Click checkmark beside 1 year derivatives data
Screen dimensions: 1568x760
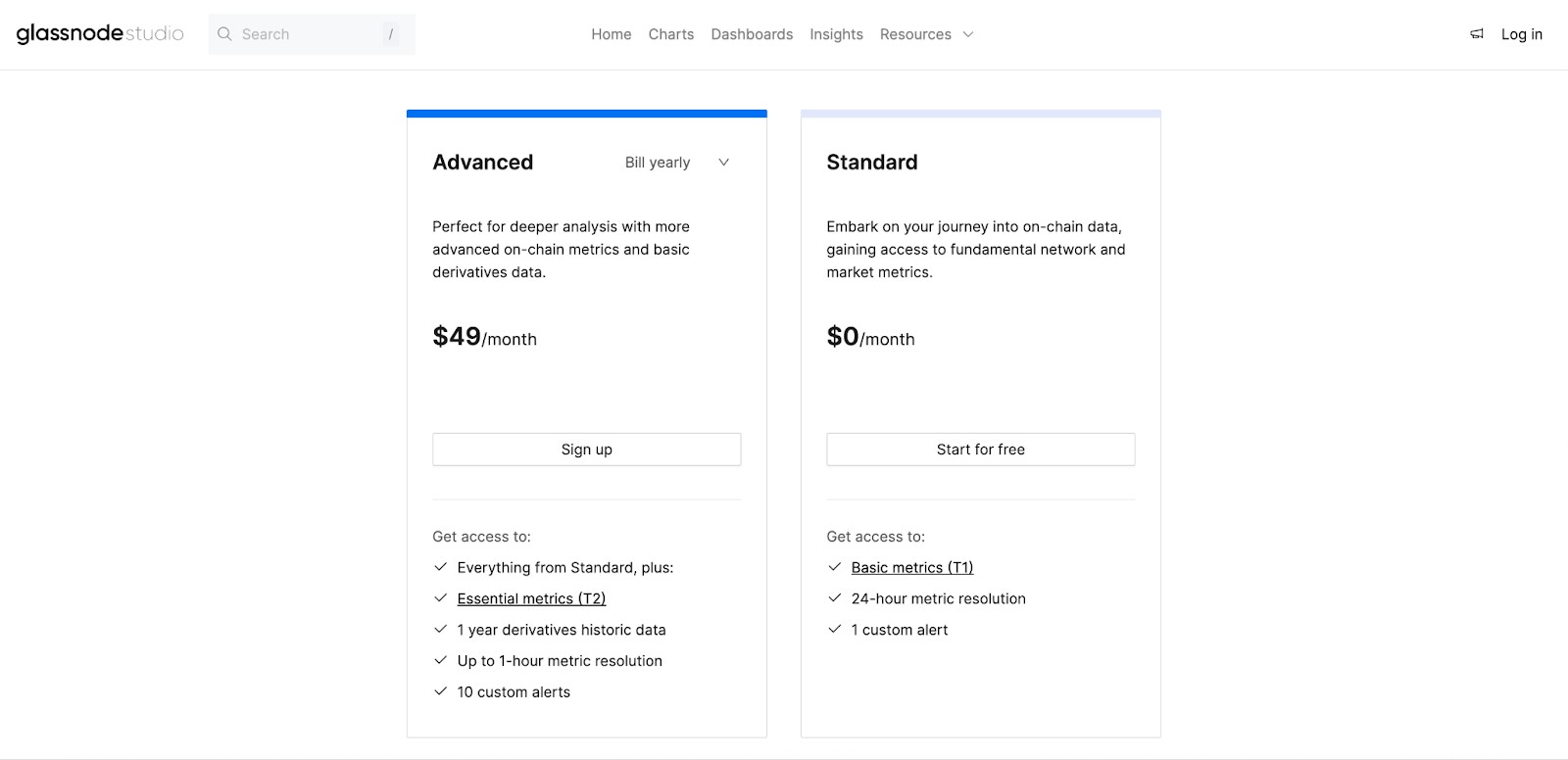point(441,629)
